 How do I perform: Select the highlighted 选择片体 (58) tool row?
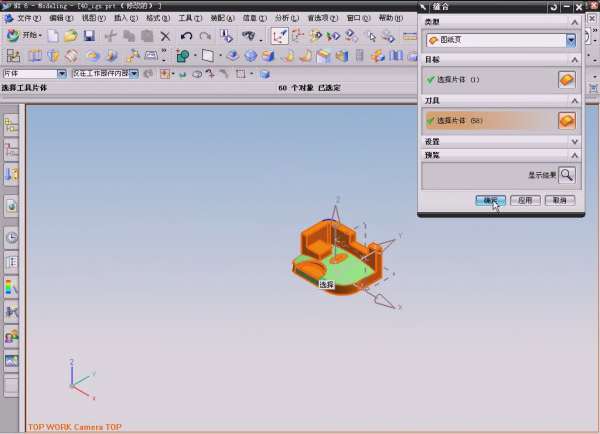(502, 121)
